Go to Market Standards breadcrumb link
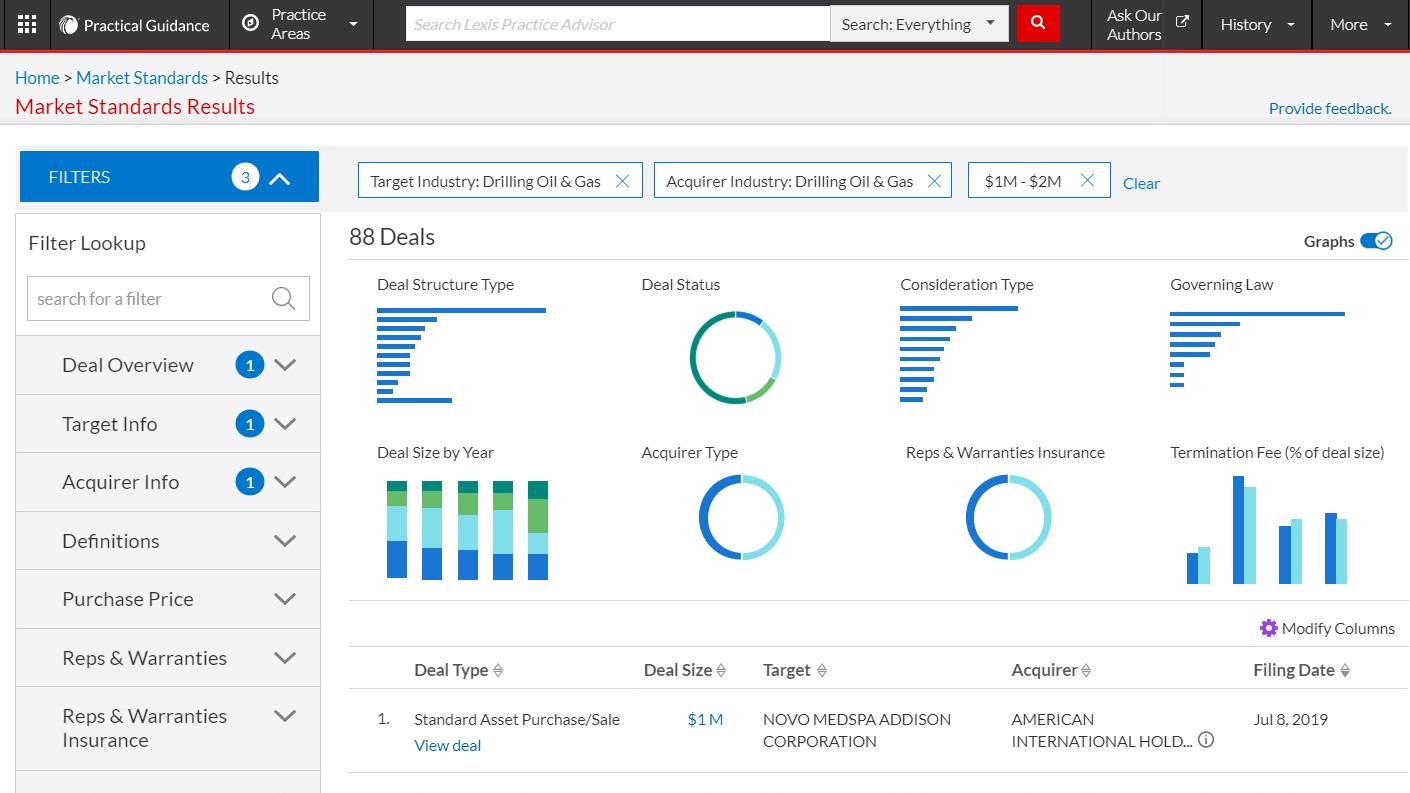The width and height of the screenshot is (1410, 793). coord(142,78)
